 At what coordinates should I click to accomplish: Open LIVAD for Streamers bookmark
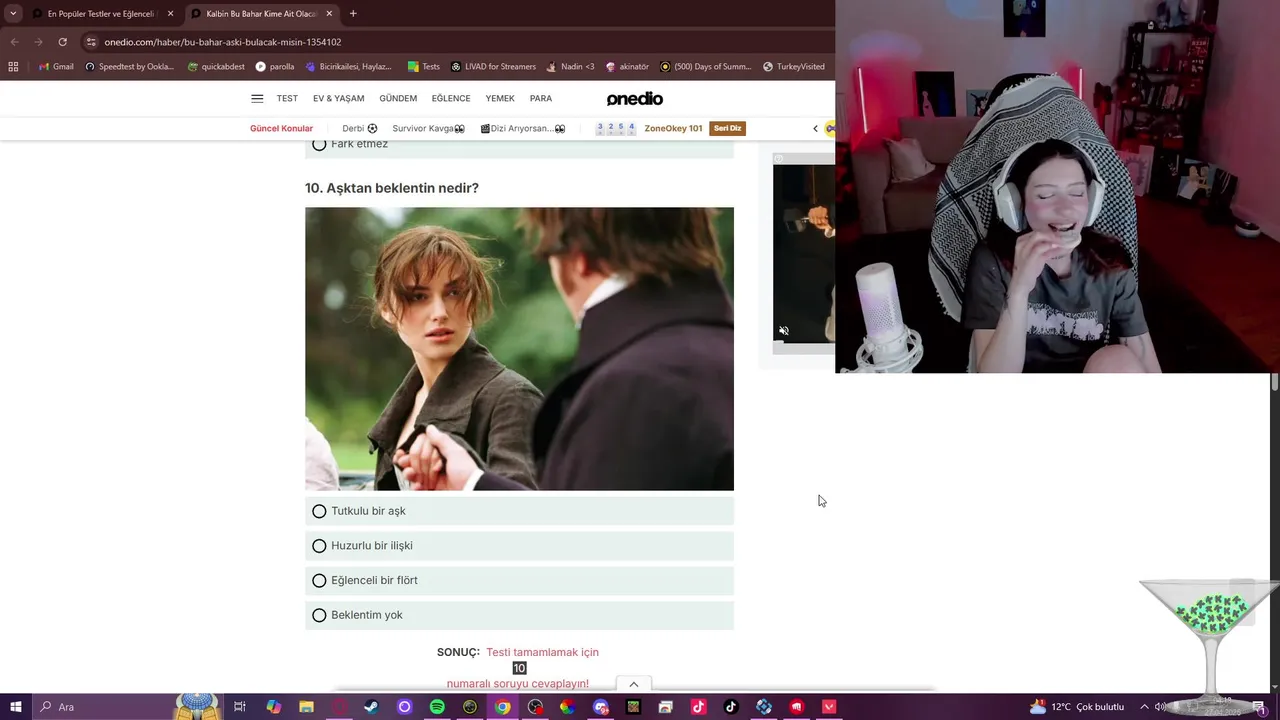point(493,66)
